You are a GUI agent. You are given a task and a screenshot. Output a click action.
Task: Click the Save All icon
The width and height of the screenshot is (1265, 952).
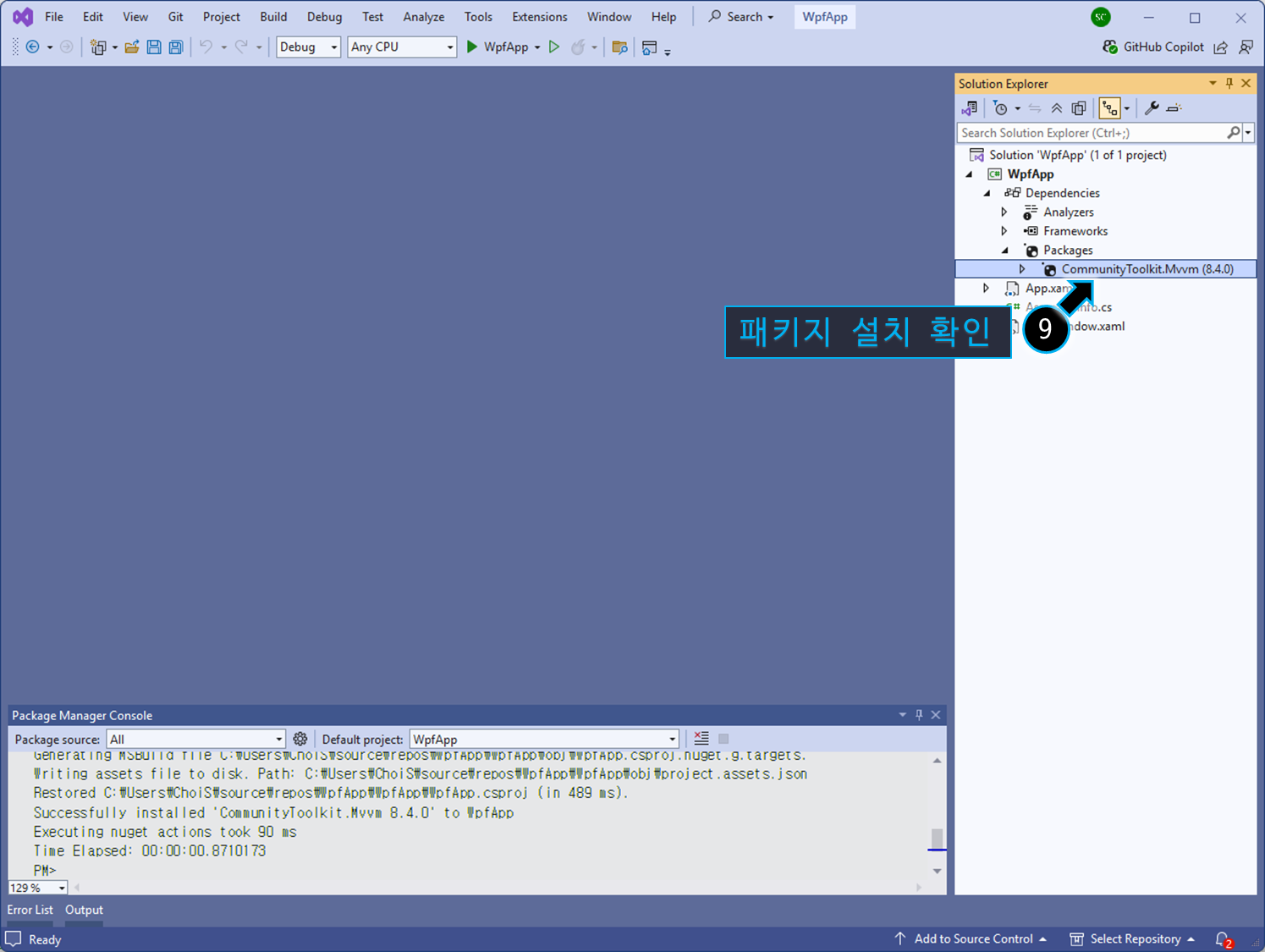pyautogui.click(x=175, y=47)
